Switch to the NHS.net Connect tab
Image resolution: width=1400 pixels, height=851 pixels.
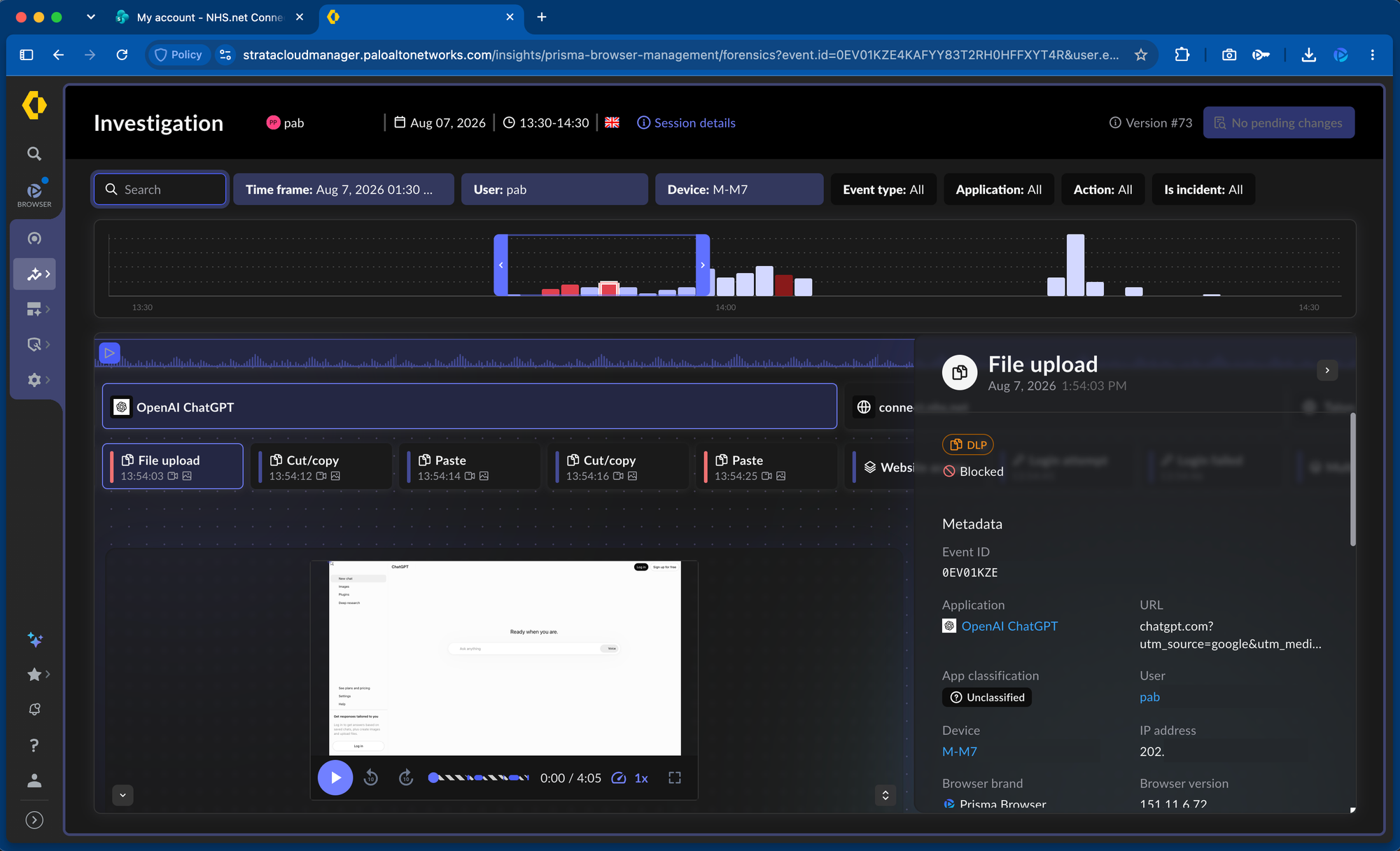tap(210, 17)
